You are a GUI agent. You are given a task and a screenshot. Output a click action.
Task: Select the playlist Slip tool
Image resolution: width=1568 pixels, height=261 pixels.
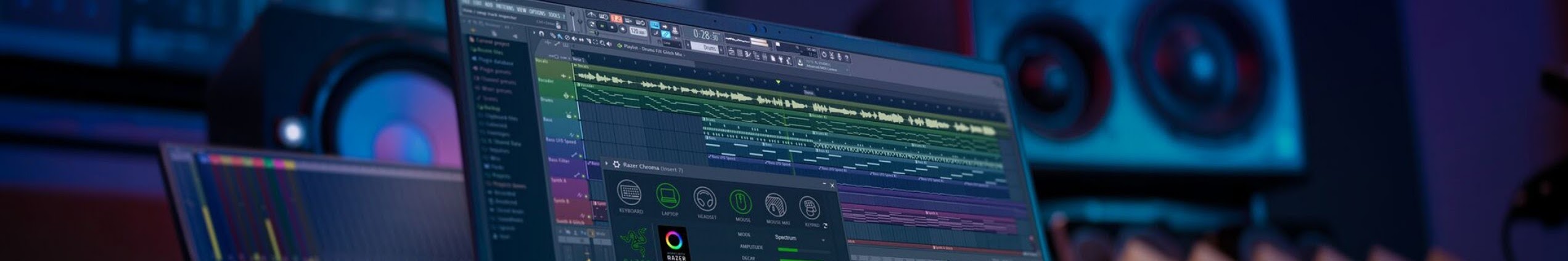point(581,40)
